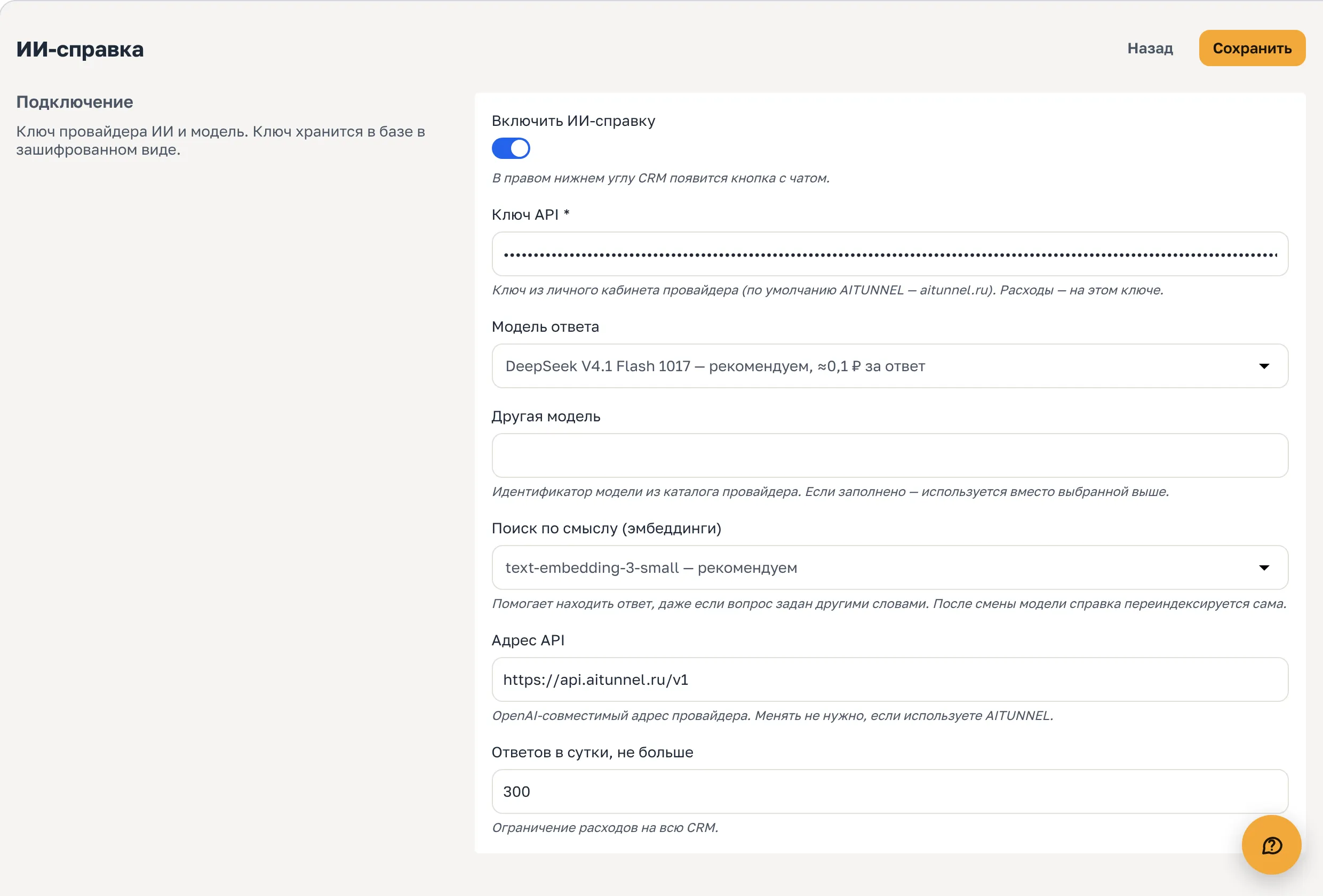This screenshot has width=1323, height=896.
Task: Click the Ответов в сутки limit field
Action: (890, 792)
